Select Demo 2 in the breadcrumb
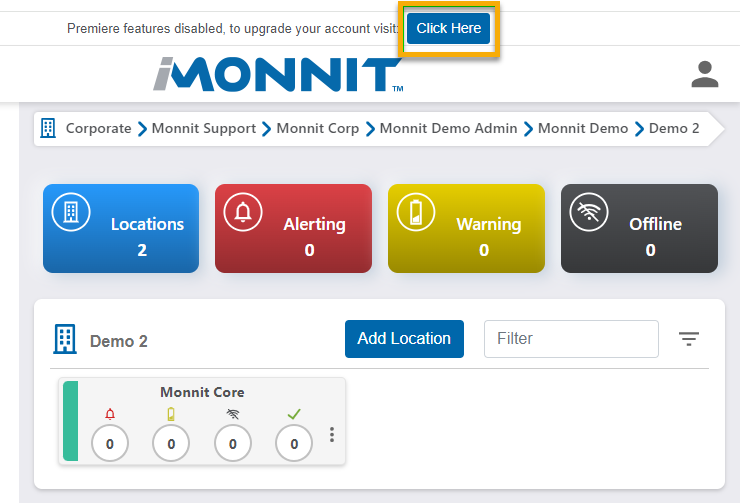Image resolution: width=740 pixels, height=503 pixels. point(674,128)
